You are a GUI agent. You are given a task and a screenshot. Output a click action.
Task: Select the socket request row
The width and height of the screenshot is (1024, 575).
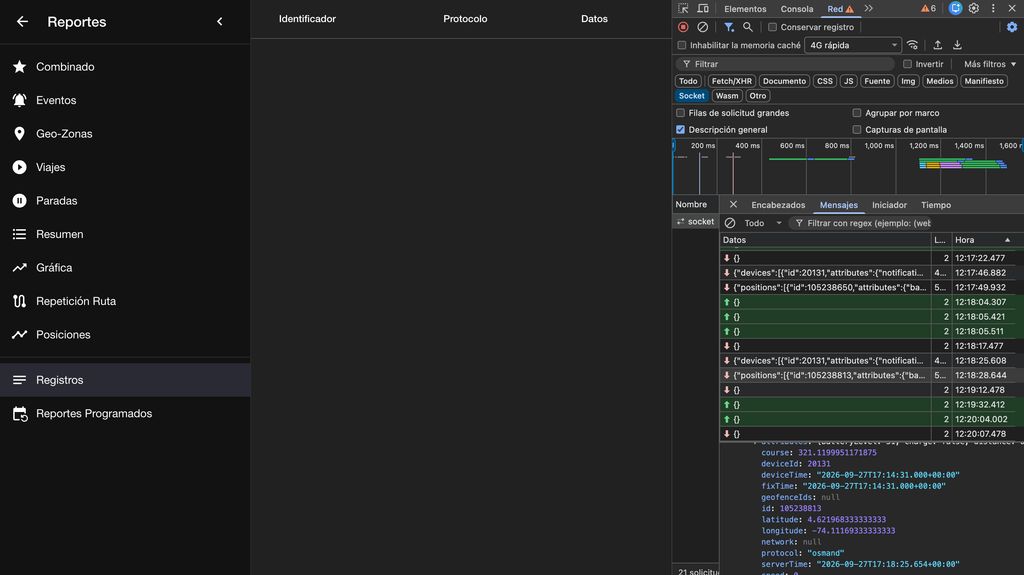[696, 222]
